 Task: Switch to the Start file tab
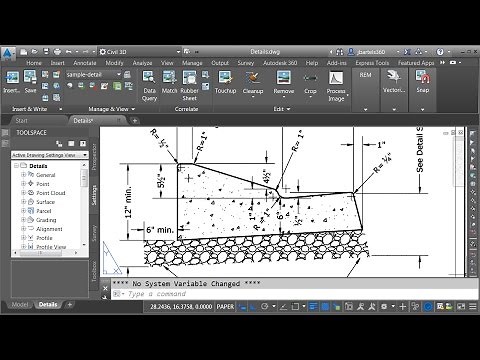tap(22, 120)
